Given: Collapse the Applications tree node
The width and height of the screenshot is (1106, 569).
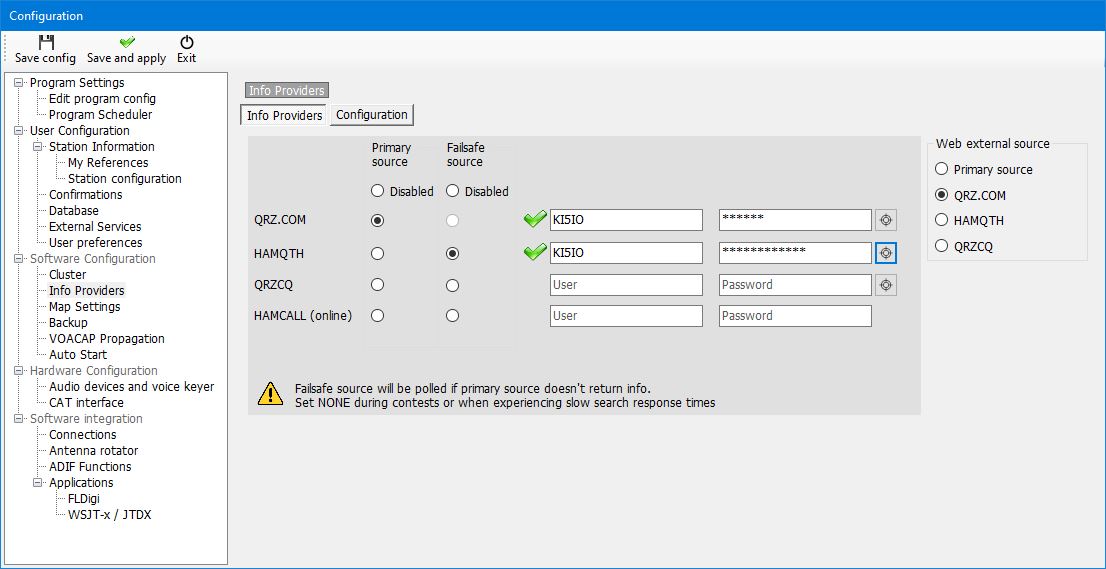Looking at the screenshot, I should (x=37, y=483).
